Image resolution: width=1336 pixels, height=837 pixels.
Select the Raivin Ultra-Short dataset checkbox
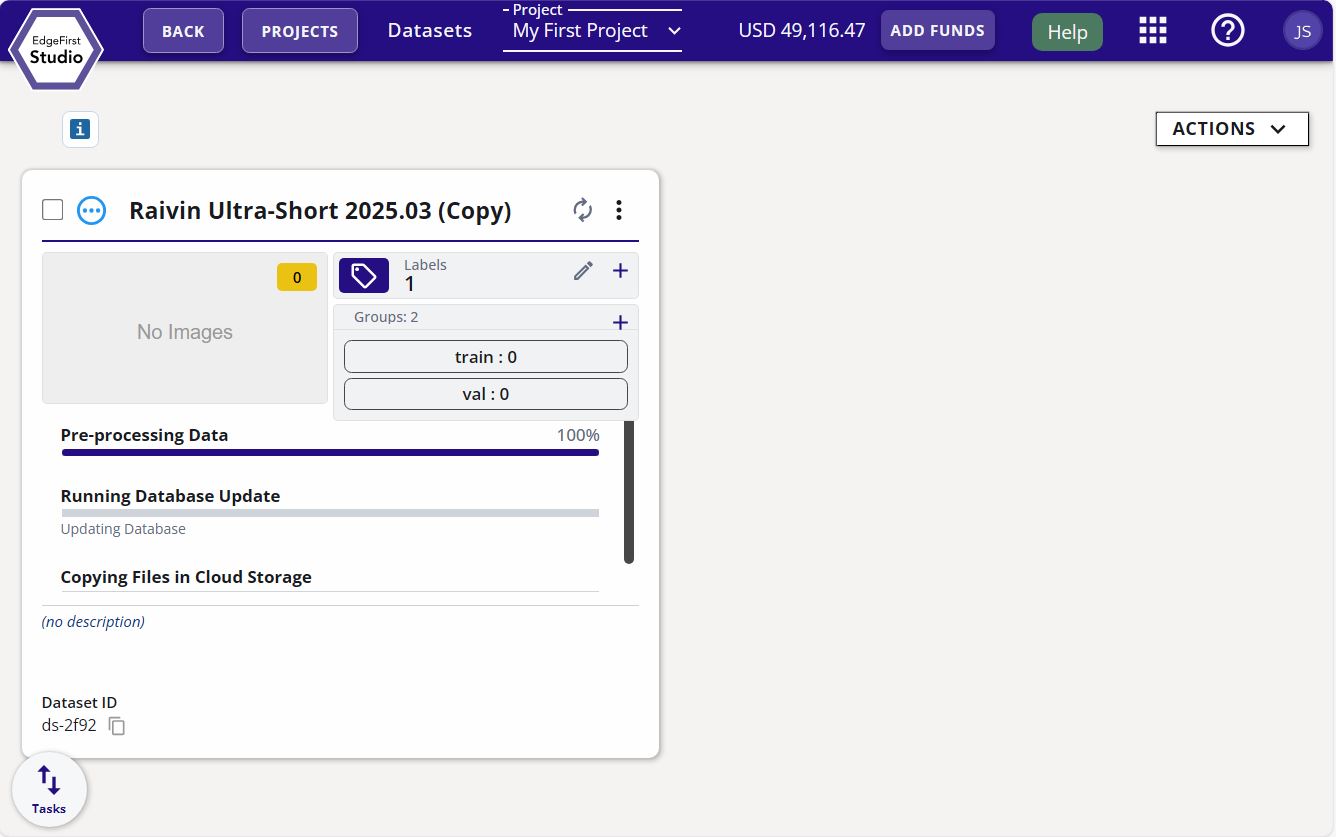[53, 210]
